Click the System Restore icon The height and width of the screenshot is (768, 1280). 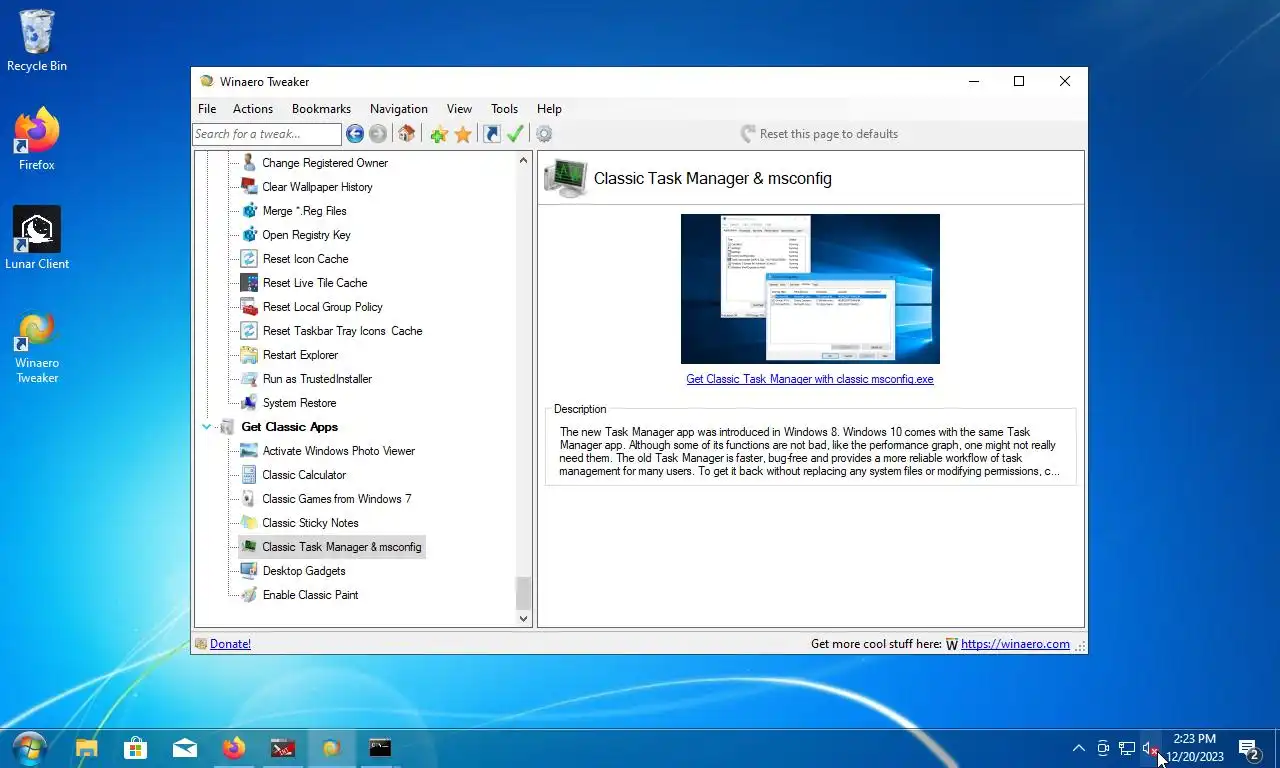coord(249,402)
